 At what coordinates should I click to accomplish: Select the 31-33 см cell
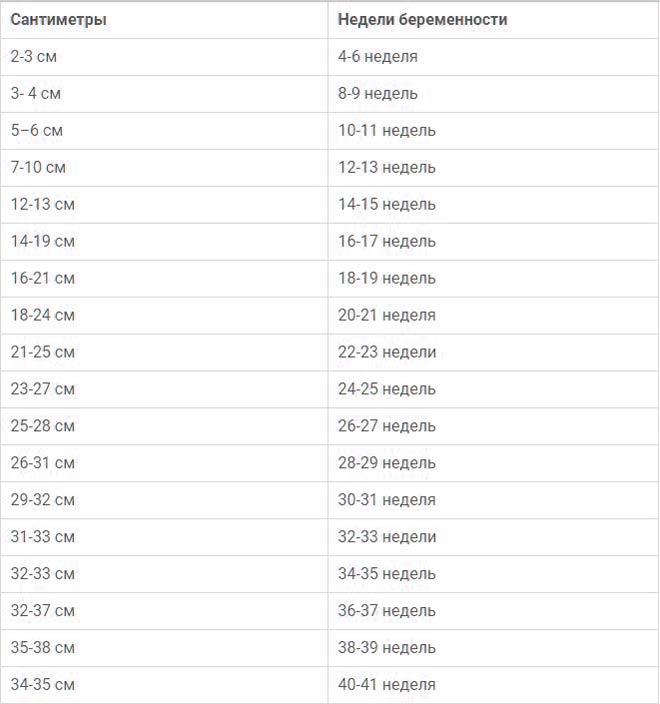tap(164, 537)
